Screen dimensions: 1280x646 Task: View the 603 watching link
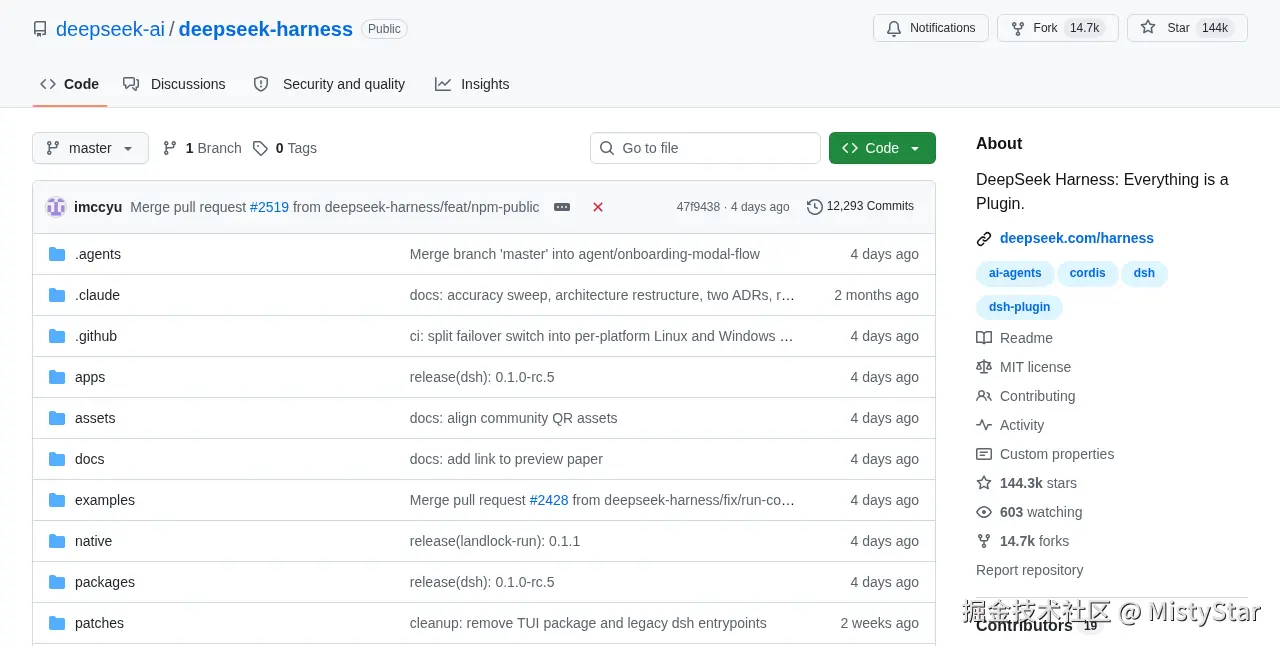[1041, 512]
